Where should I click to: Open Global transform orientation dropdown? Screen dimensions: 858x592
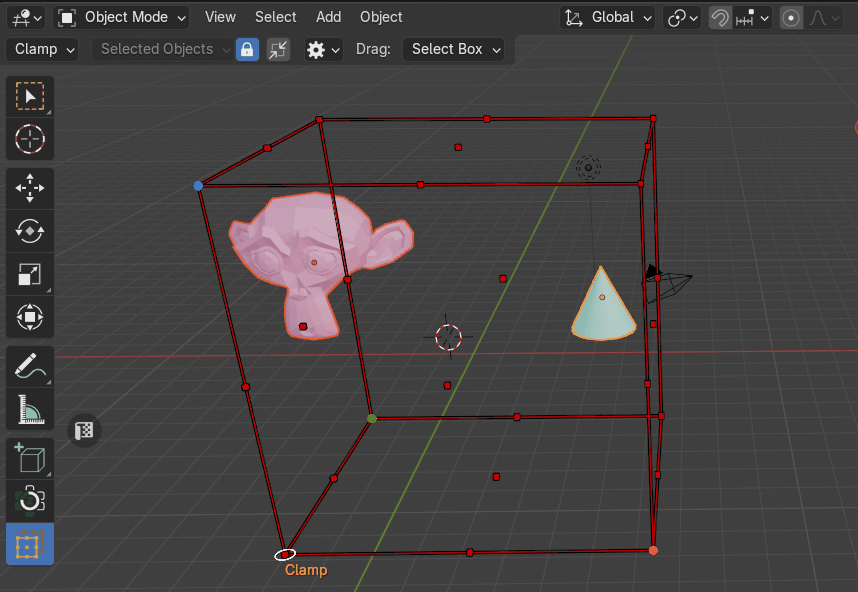click(x=607, y=18)
